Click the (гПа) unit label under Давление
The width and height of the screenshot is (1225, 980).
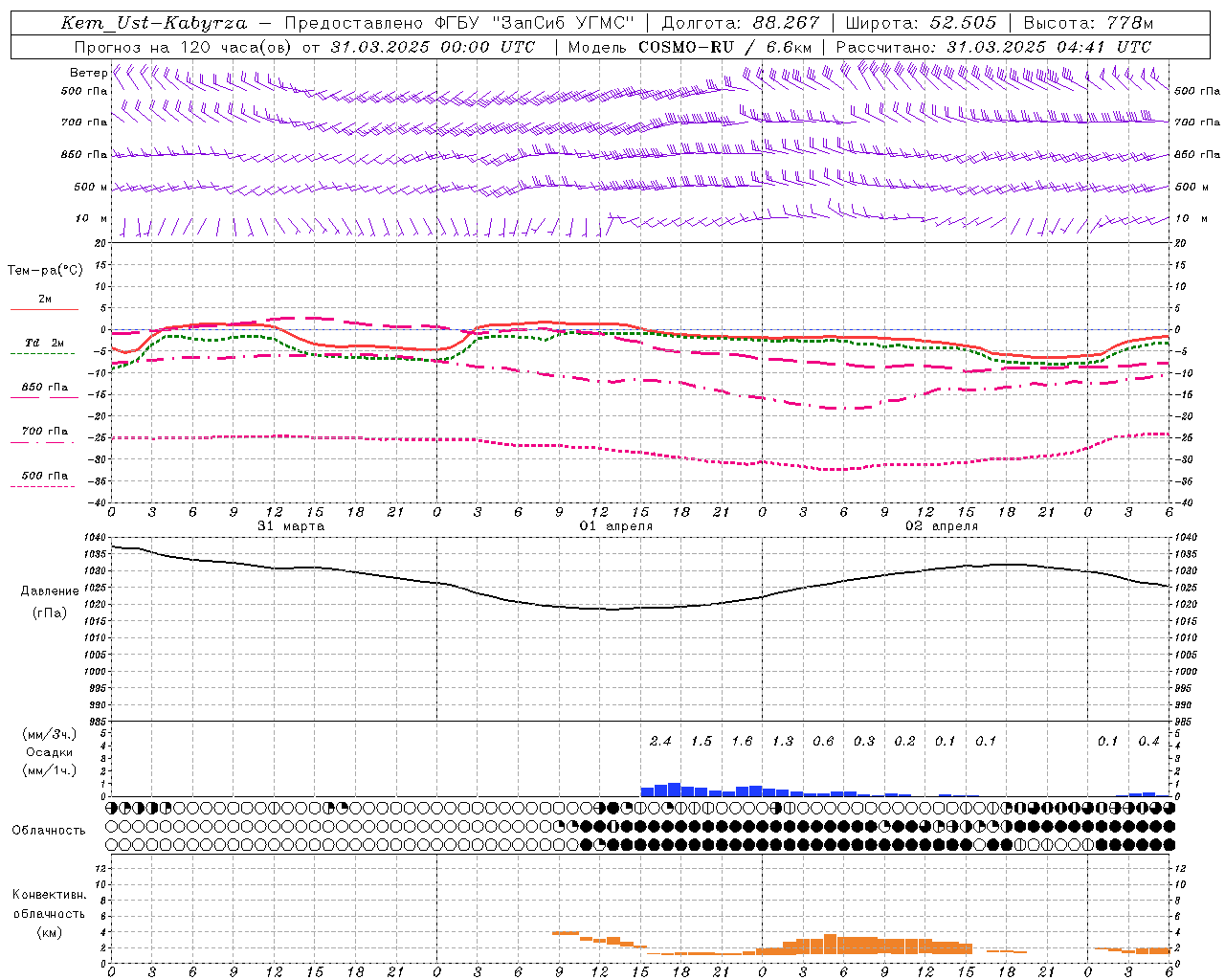[x=50, y=612]
